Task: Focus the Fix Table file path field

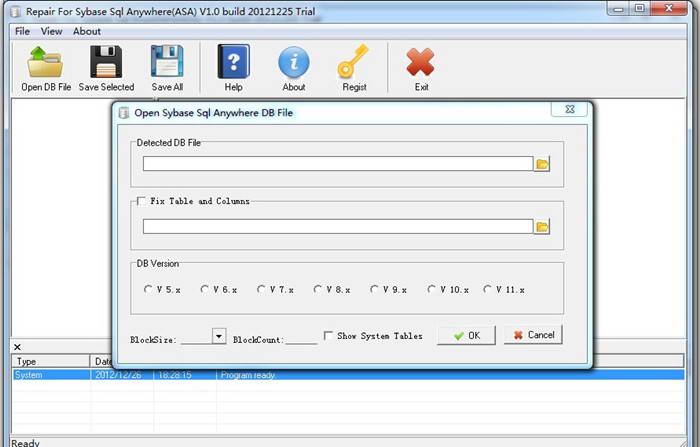Action: coord(338,226)
